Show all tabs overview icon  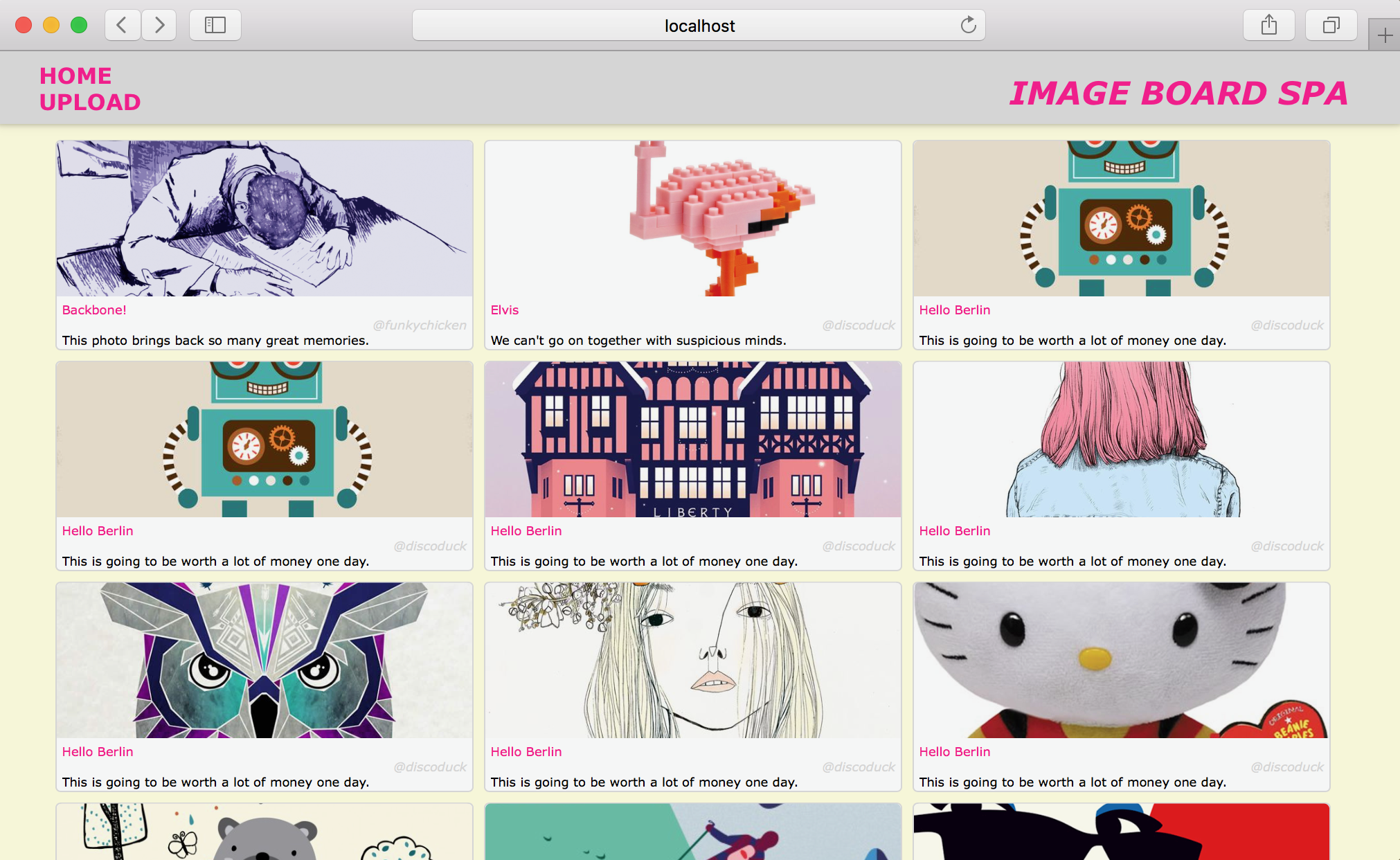[1331, 26]
